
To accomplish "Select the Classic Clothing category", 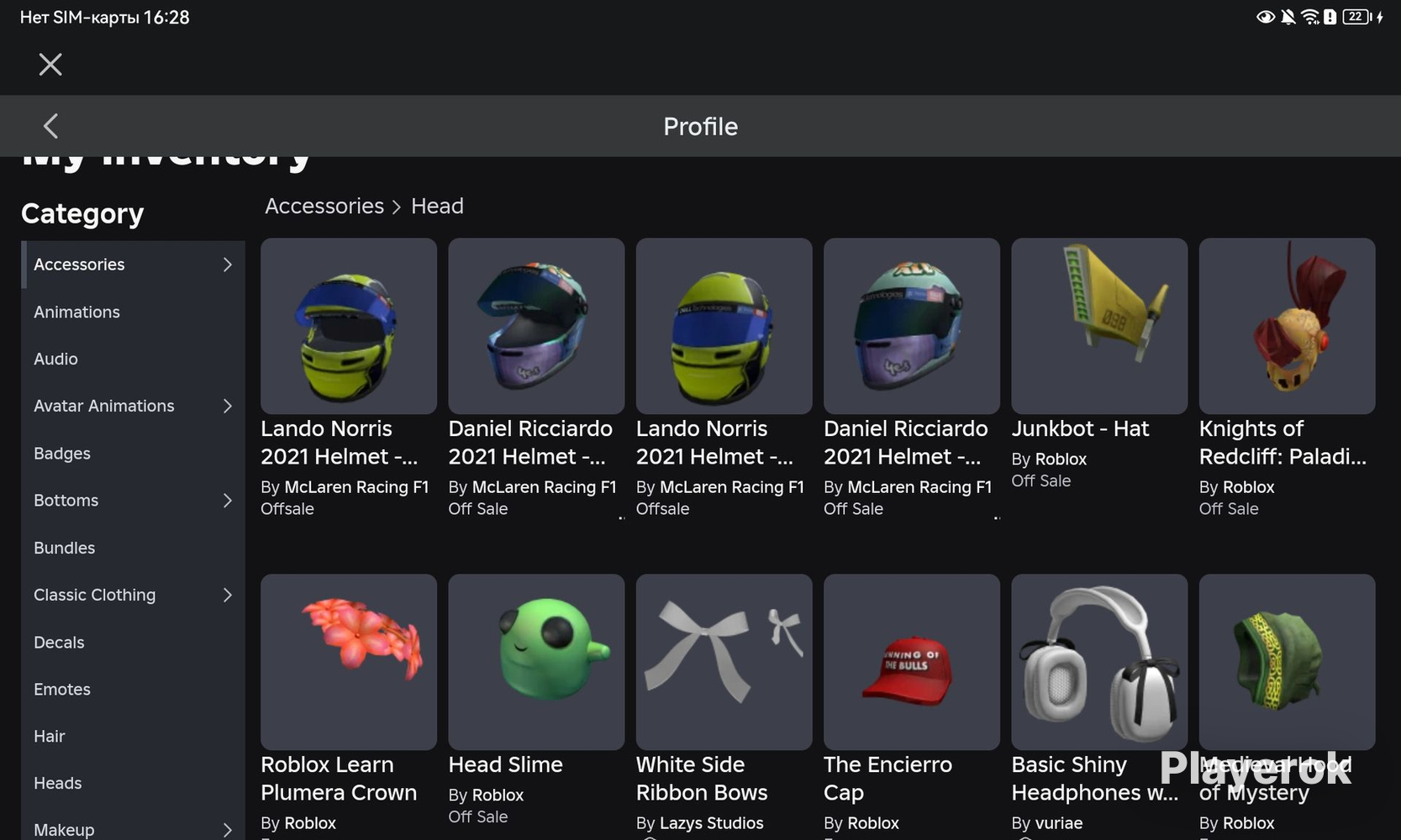I will [133, 595].
